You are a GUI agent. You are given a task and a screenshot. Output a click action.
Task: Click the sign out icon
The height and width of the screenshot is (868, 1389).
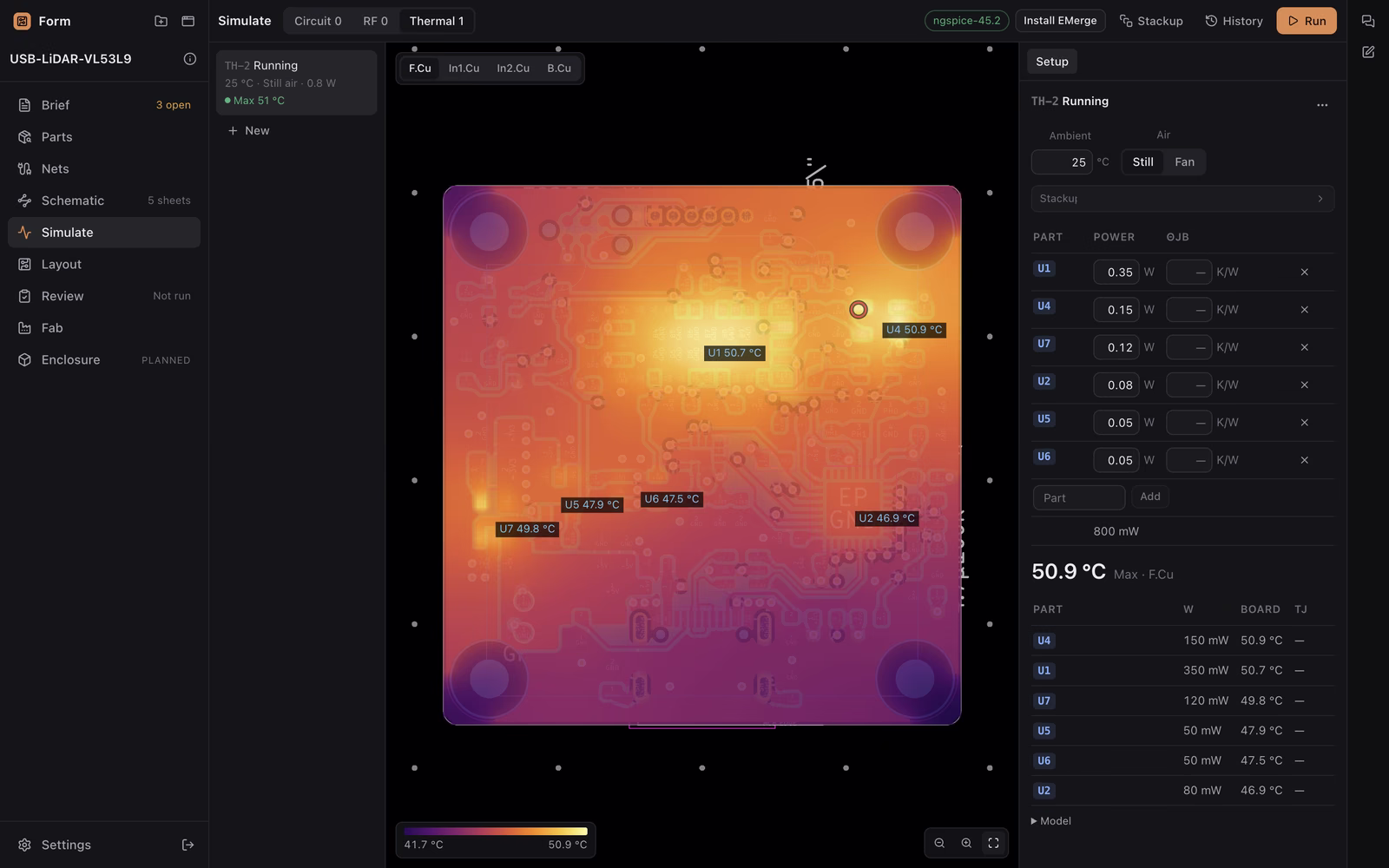(188, 845)
